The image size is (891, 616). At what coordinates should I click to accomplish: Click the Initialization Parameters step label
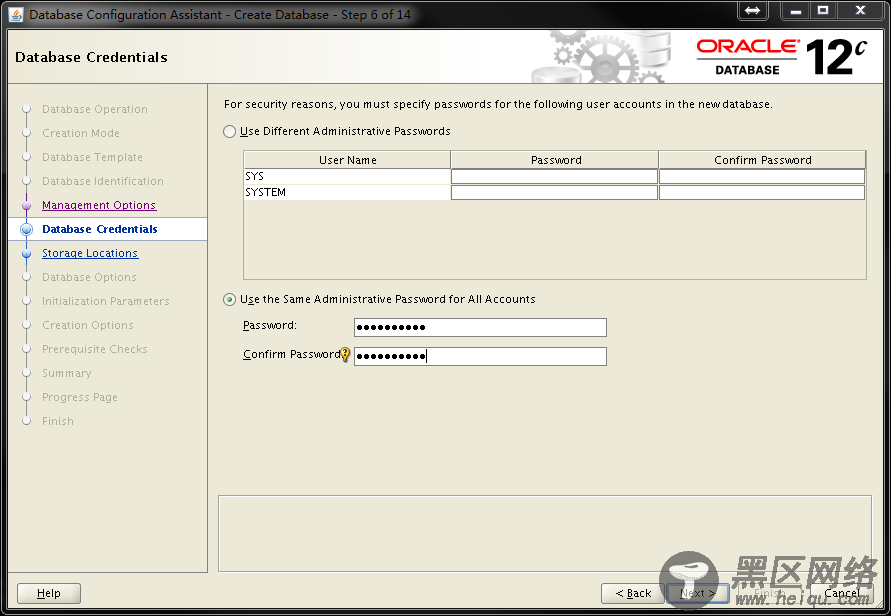tap(106, 301)
